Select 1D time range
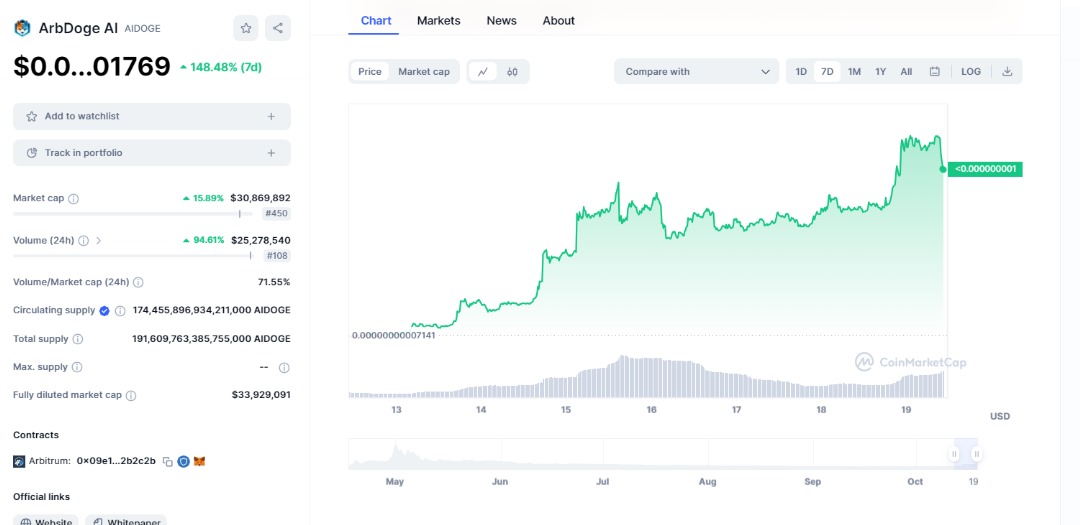The image size is (1080, 525). click(801, 72)
